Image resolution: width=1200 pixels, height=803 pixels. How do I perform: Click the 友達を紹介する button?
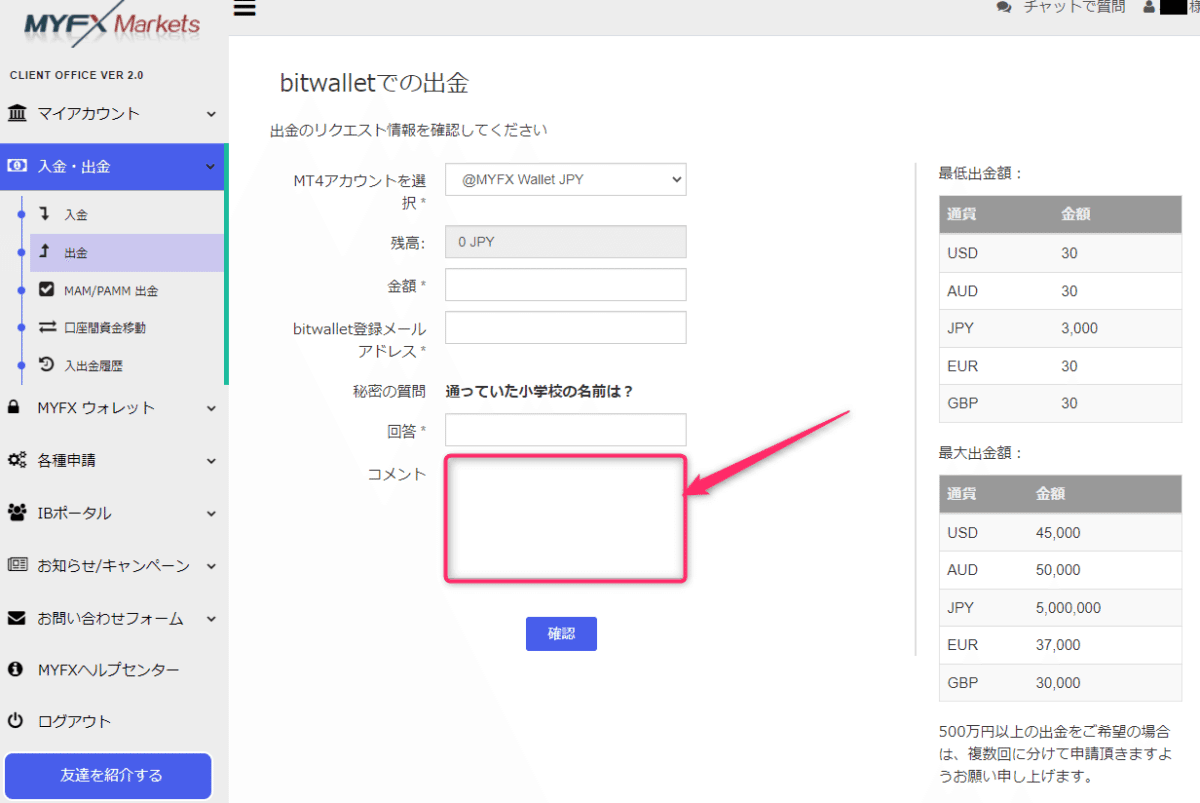109,775
